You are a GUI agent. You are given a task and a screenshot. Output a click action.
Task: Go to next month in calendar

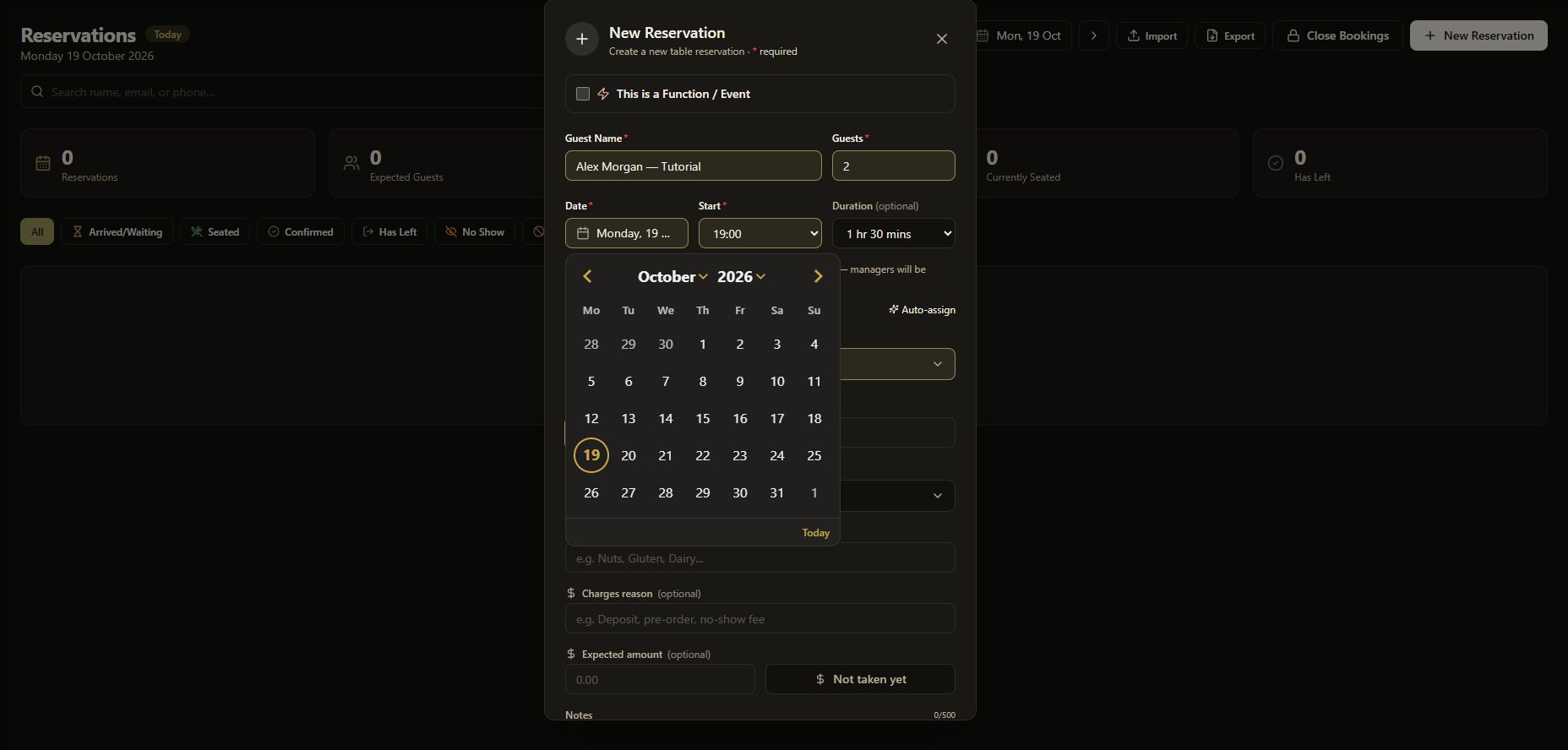(818, 276)
